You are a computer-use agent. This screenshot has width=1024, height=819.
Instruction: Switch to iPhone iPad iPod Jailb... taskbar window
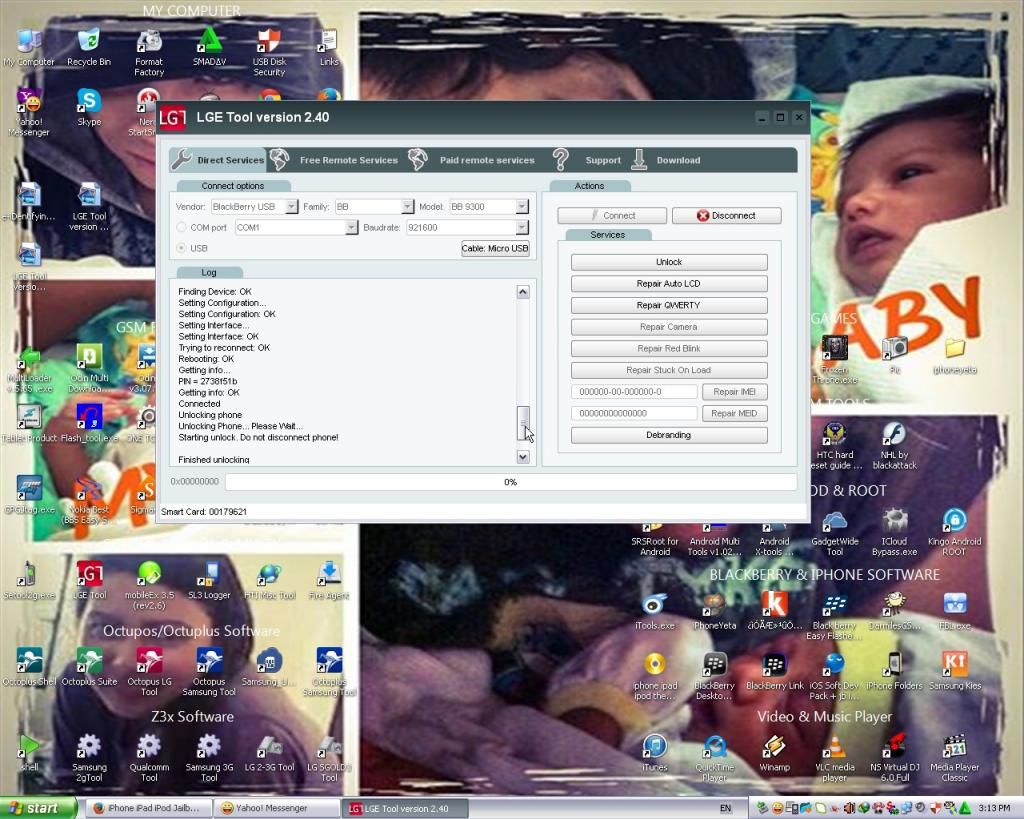[x=150, y=809]
